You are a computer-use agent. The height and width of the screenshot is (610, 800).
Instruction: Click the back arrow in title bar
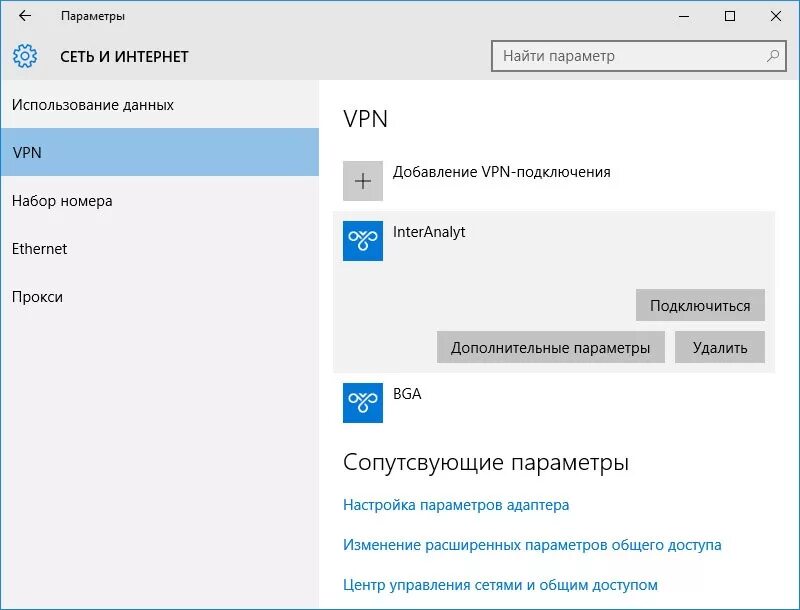24,16
